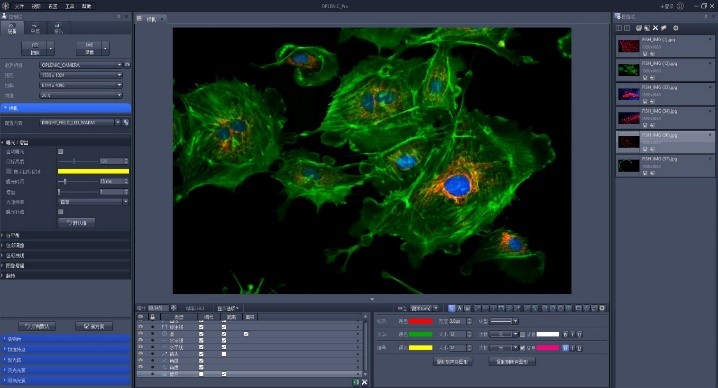Screen dimensions: 718x388
Task: Toggle the first checkbox of the arrow row
Action: (x=201, y=354)
